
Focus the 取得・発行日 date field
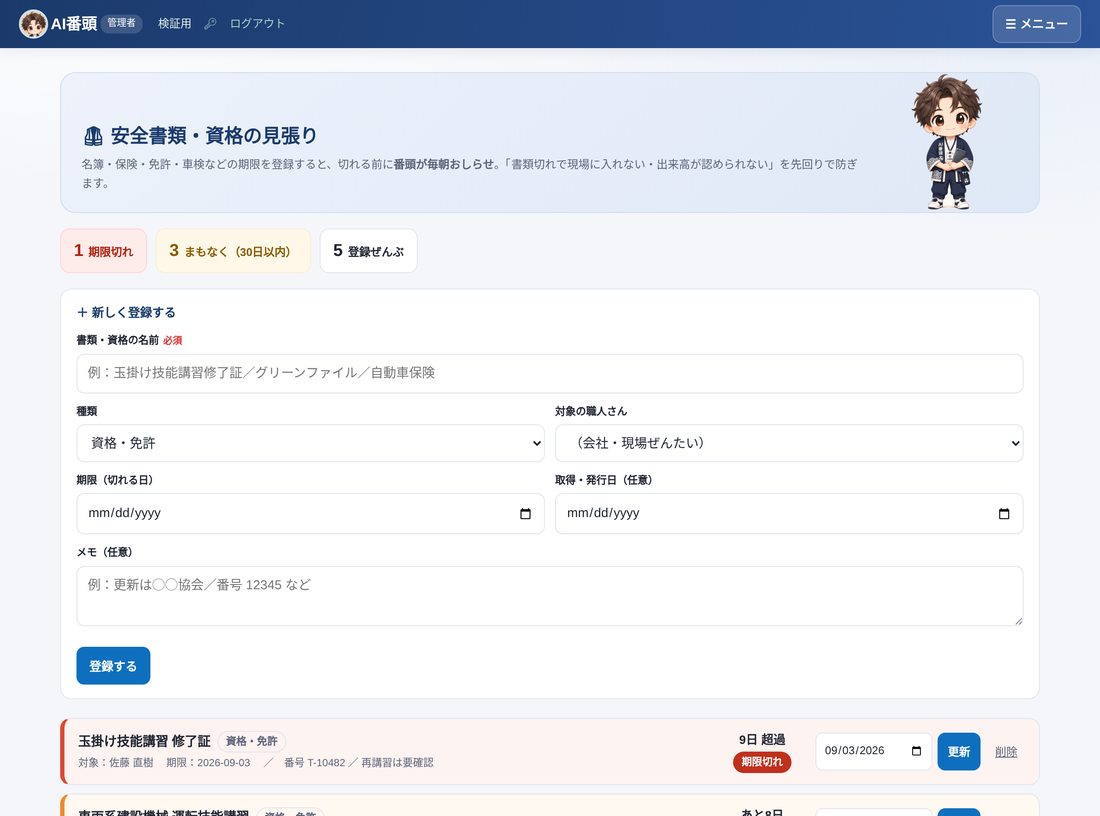[789, 514]
